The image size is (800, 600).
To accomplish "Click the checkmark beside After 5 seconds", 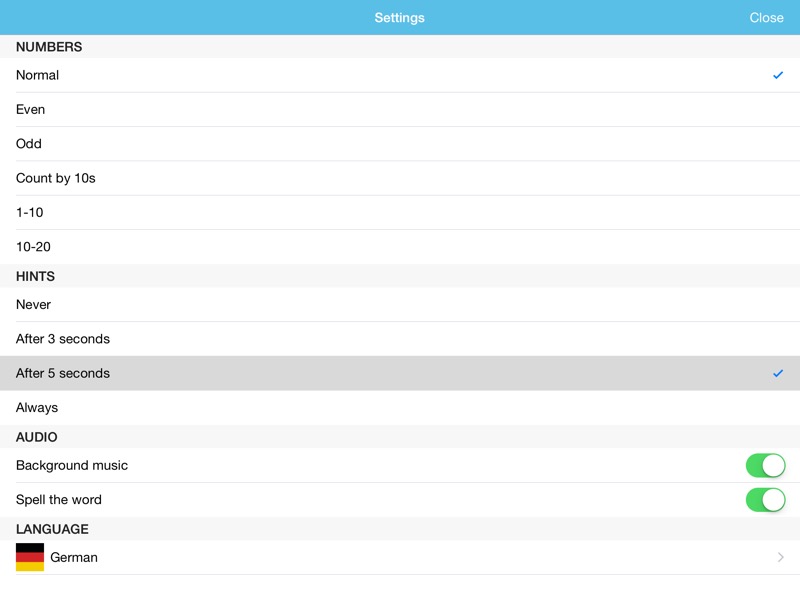I will coord(778,373).
